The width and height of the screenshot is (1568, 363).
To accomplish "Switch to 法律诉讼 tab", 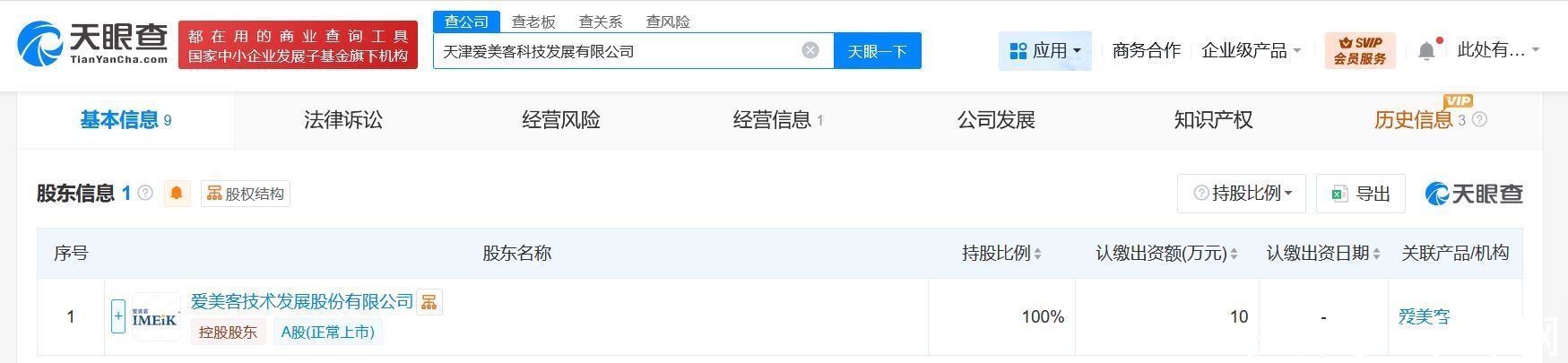I will (343, 120).
